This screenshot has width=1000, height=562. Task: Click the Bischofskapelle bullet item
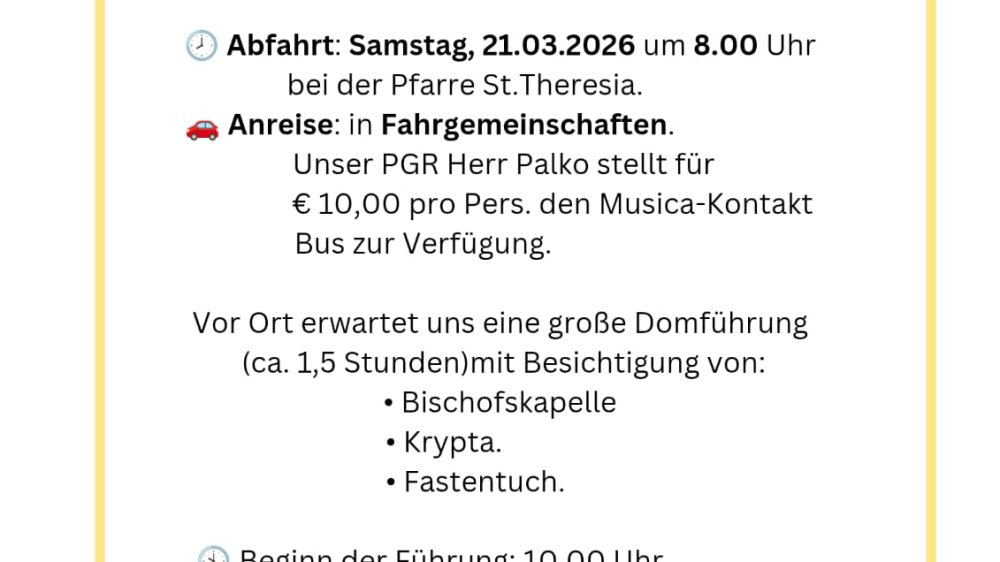click(x=508, y=402)
